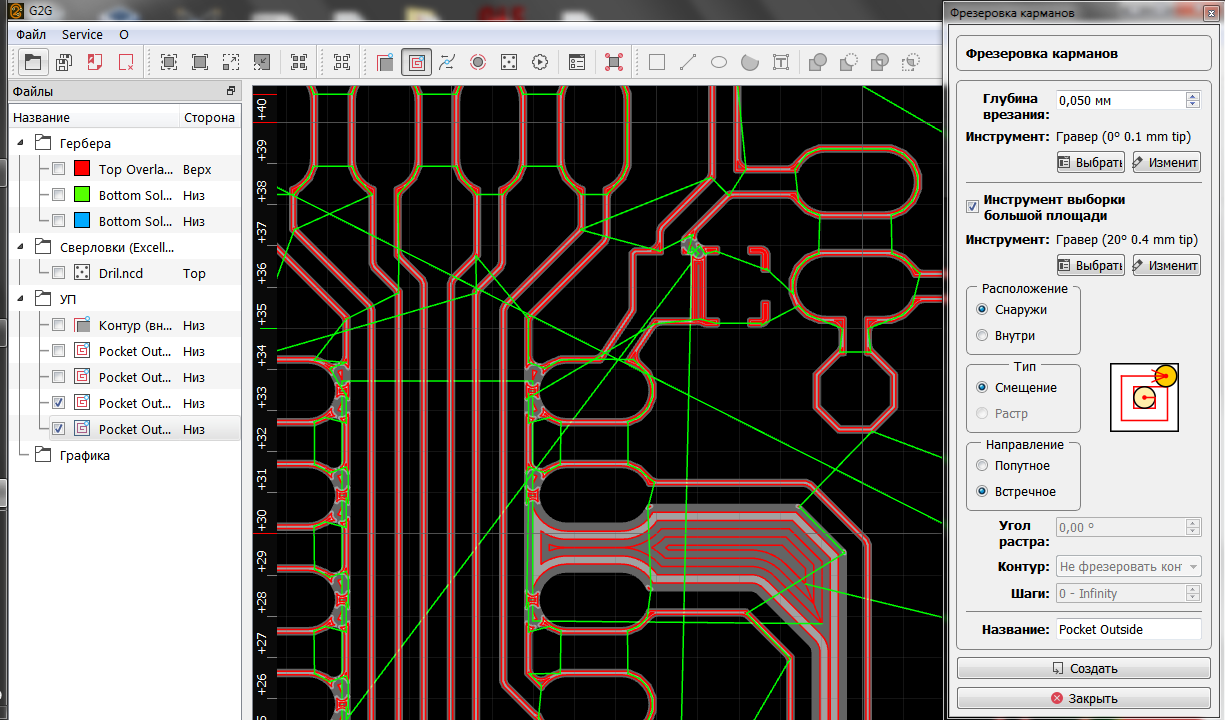Collapse the Гербера tree folder
The height and width of the screenshot is (720, 1225).
pyautogui.click(x=22, y=143)
